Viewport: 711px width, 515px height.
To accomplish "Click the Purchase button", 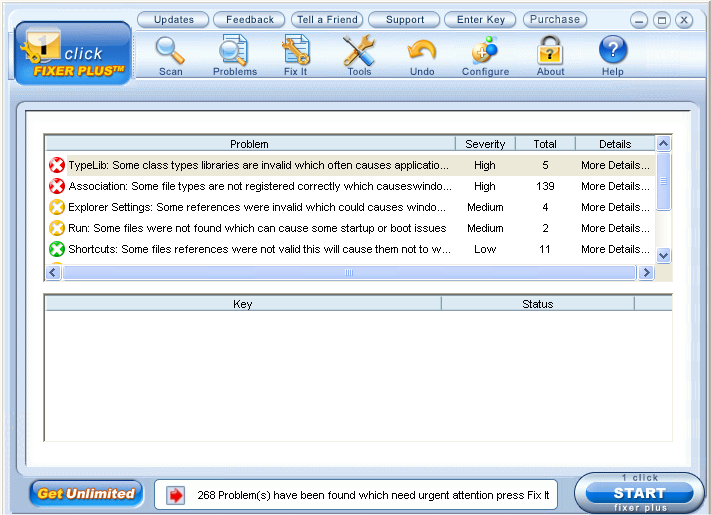I will click(x=555, y=19).
